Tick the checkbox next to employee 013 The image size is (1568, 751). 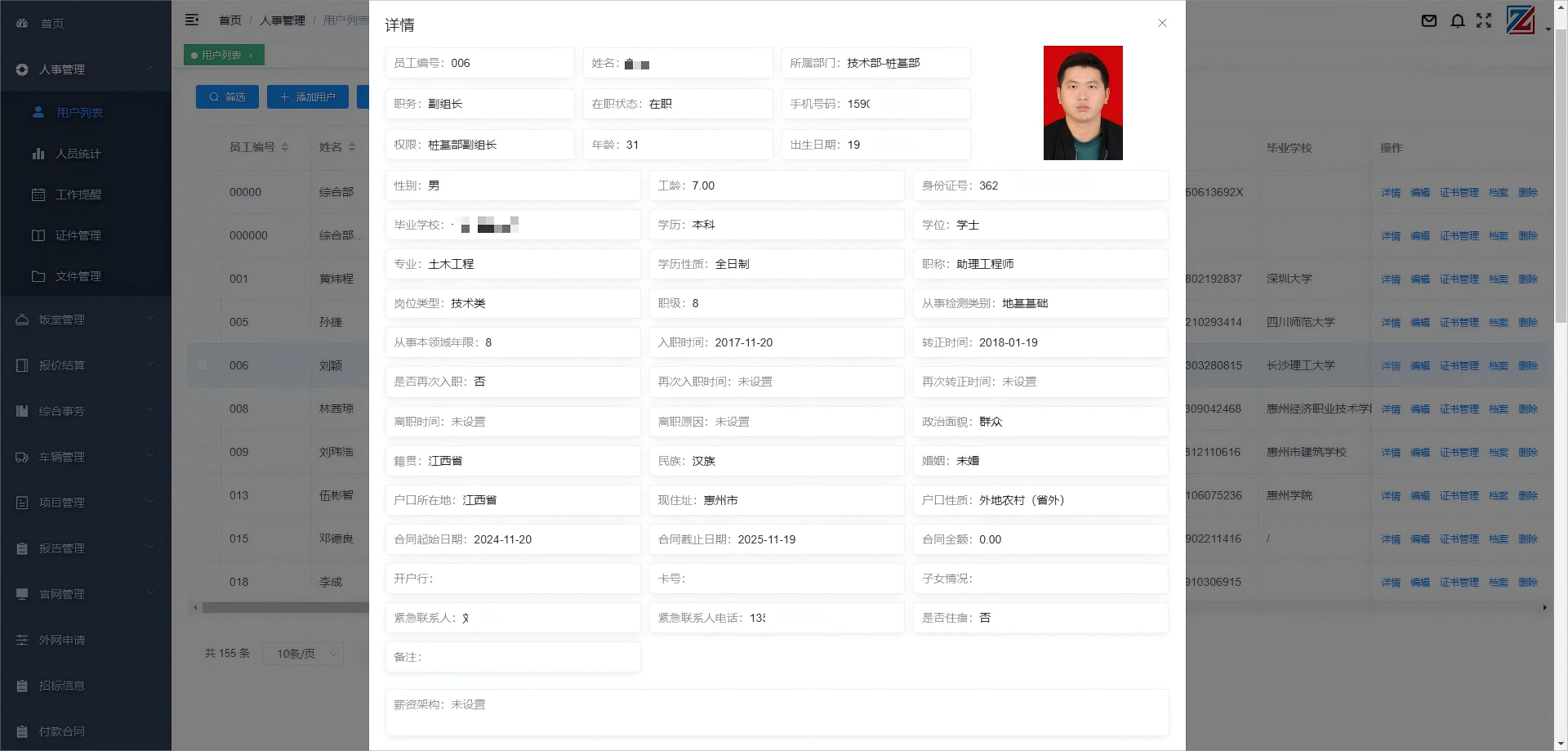click(203, 495)
